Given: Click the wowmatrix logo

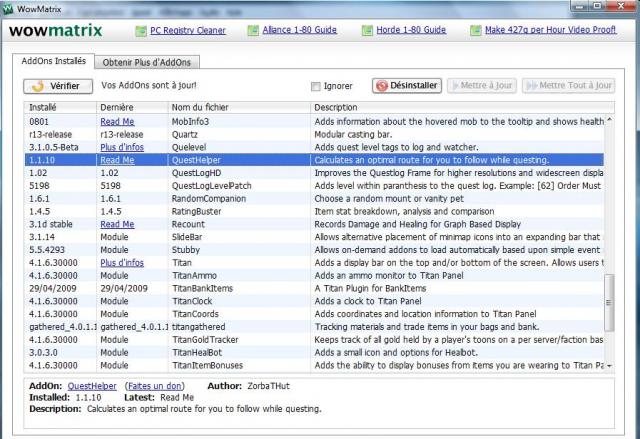Looking at the screenshot, I should point(56,30).
